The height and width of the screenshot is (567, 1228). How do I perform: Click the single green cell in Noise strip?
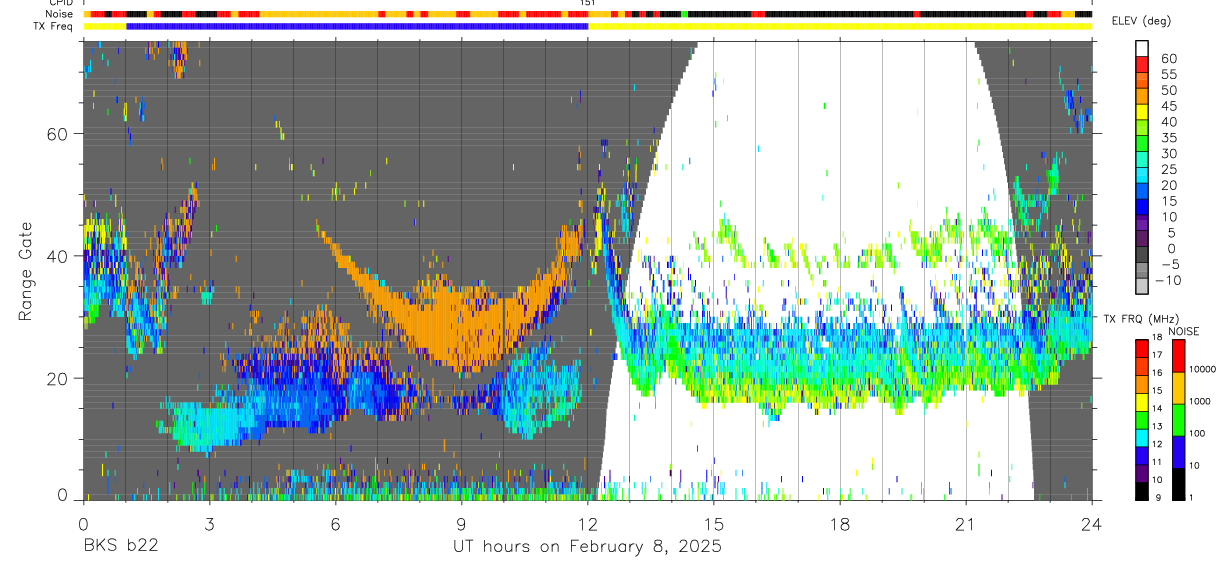coord(684,14)
